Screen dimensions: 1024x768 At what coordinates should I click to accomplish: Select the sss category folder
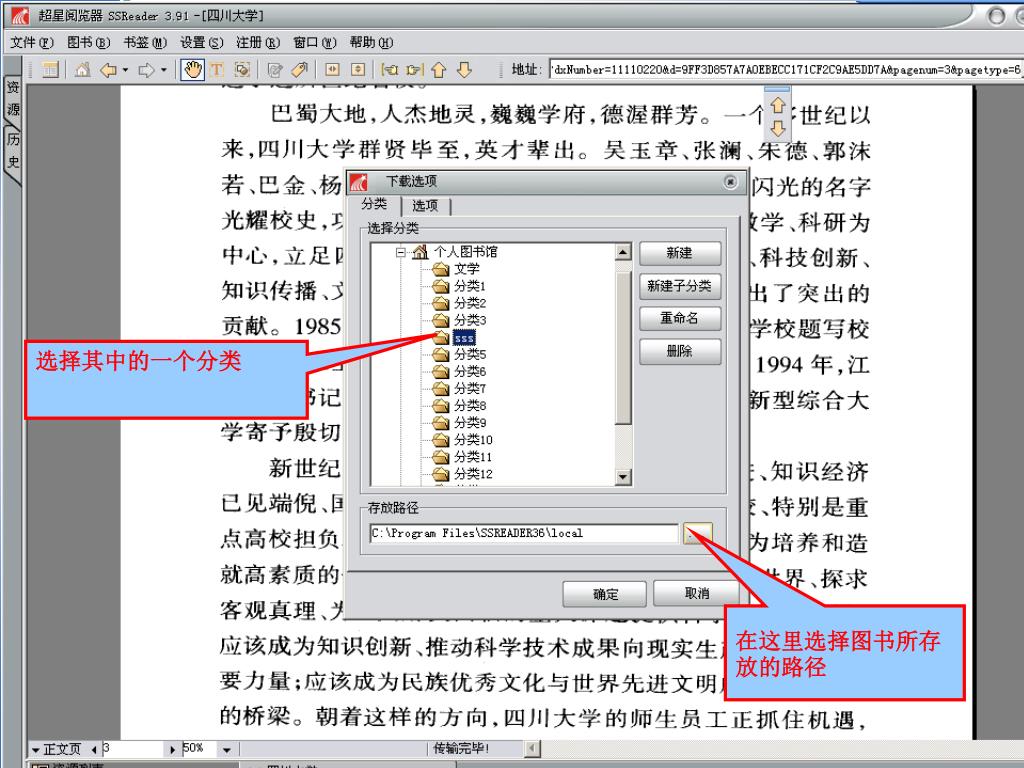tap(464, 338)
